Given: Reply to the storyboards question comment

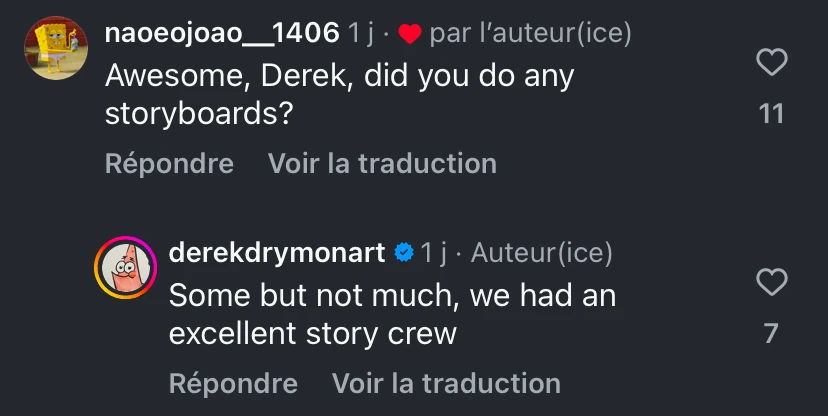Looking at the screenshot, I should click(169, 163).
